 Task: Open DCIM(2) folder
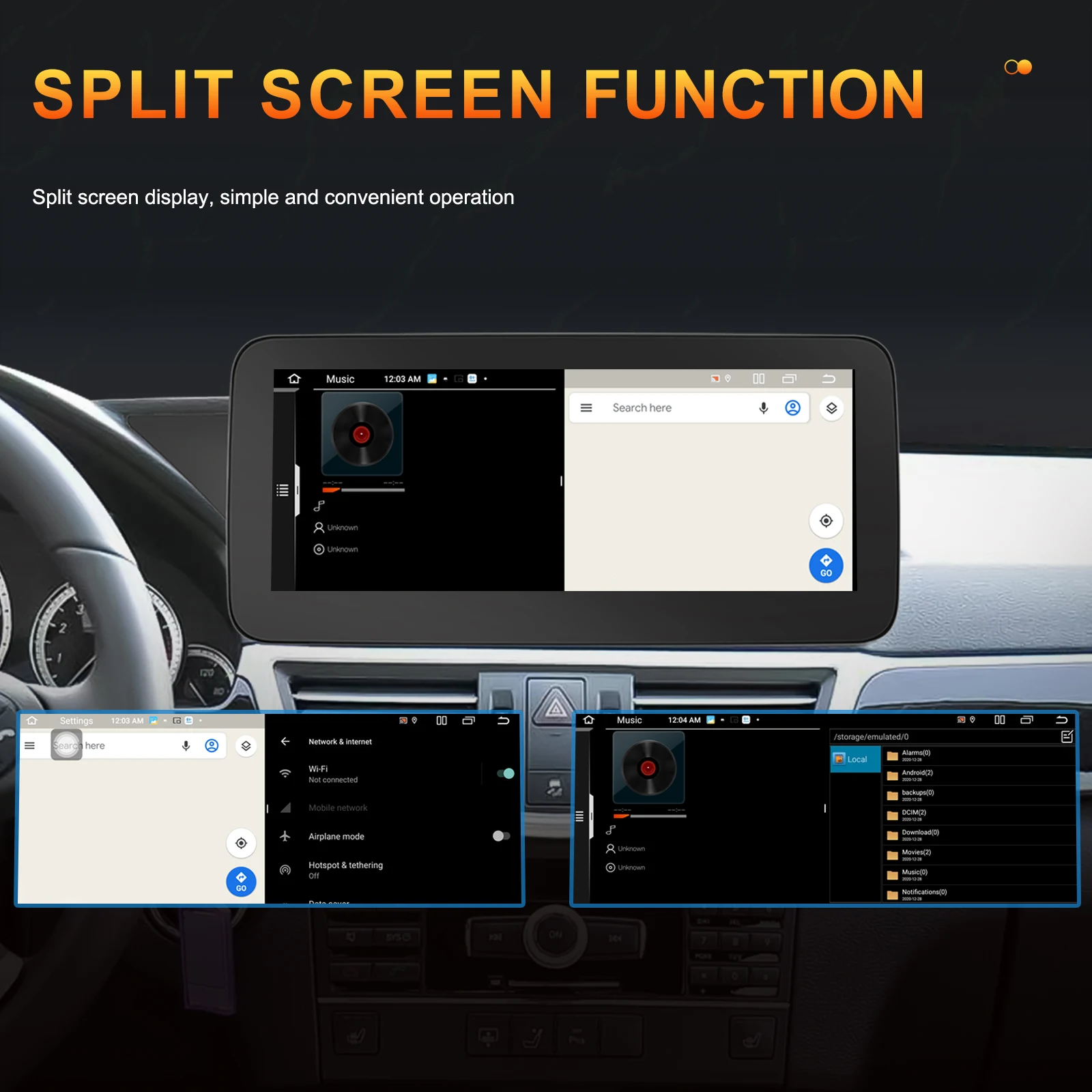(979, 815)
